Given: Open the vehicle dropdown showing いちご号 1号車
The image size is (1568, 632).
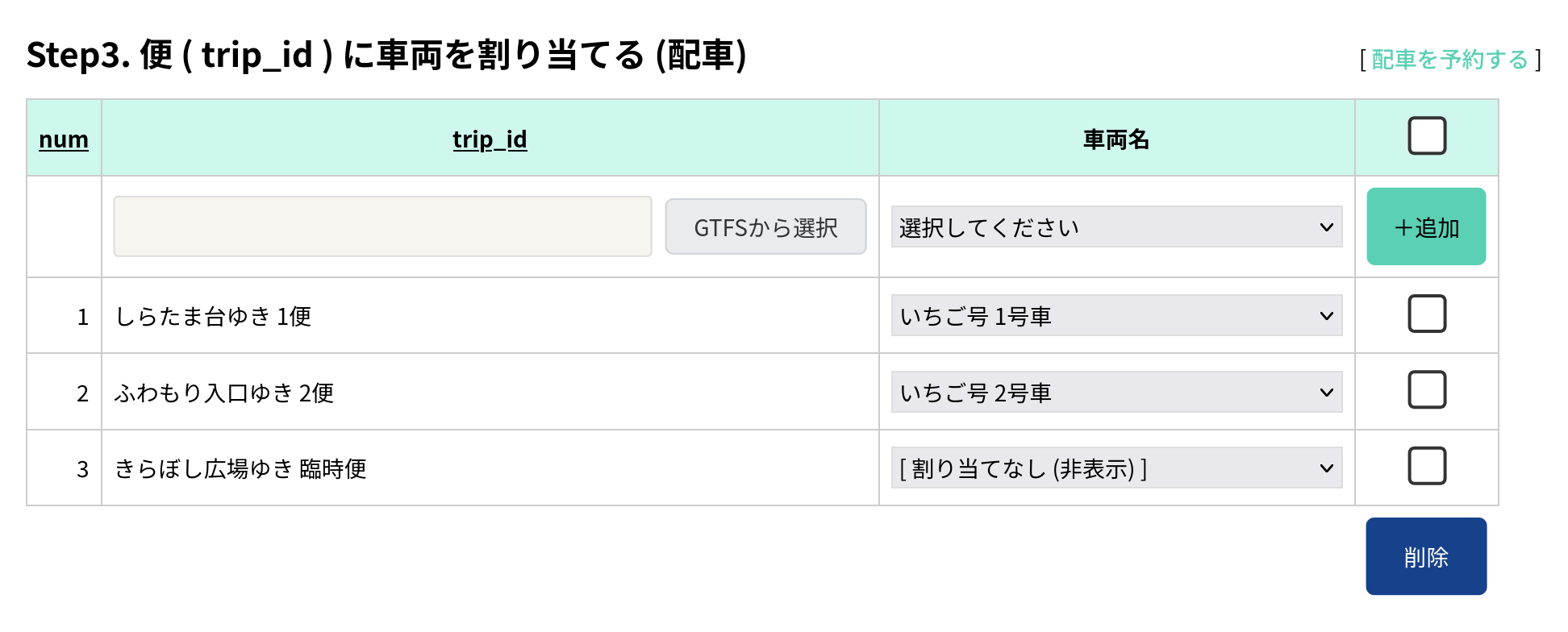Looking at the screenshot, I should pos(1116,315).
